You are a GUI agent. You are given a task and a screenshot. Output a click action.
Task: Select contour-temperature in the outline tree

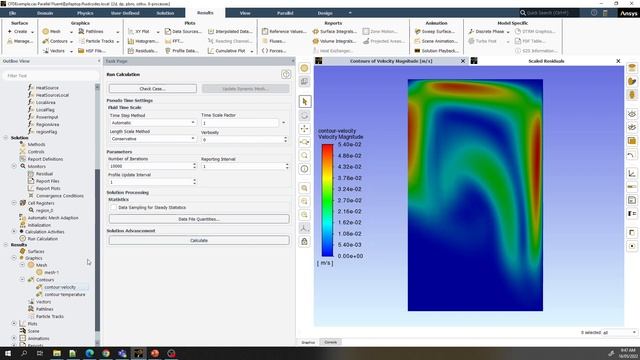click(64, 294)
